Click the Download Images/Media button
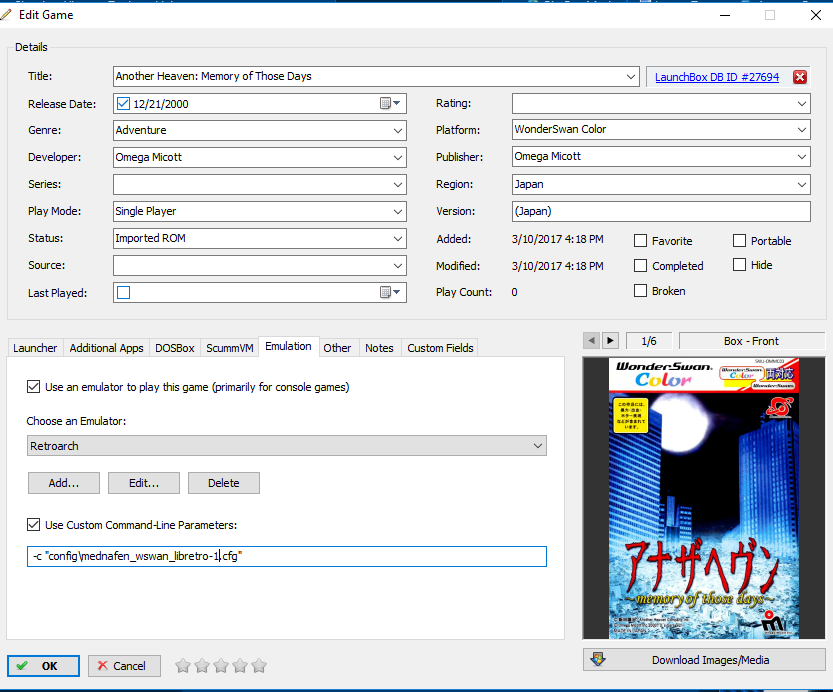 [704, 660]
